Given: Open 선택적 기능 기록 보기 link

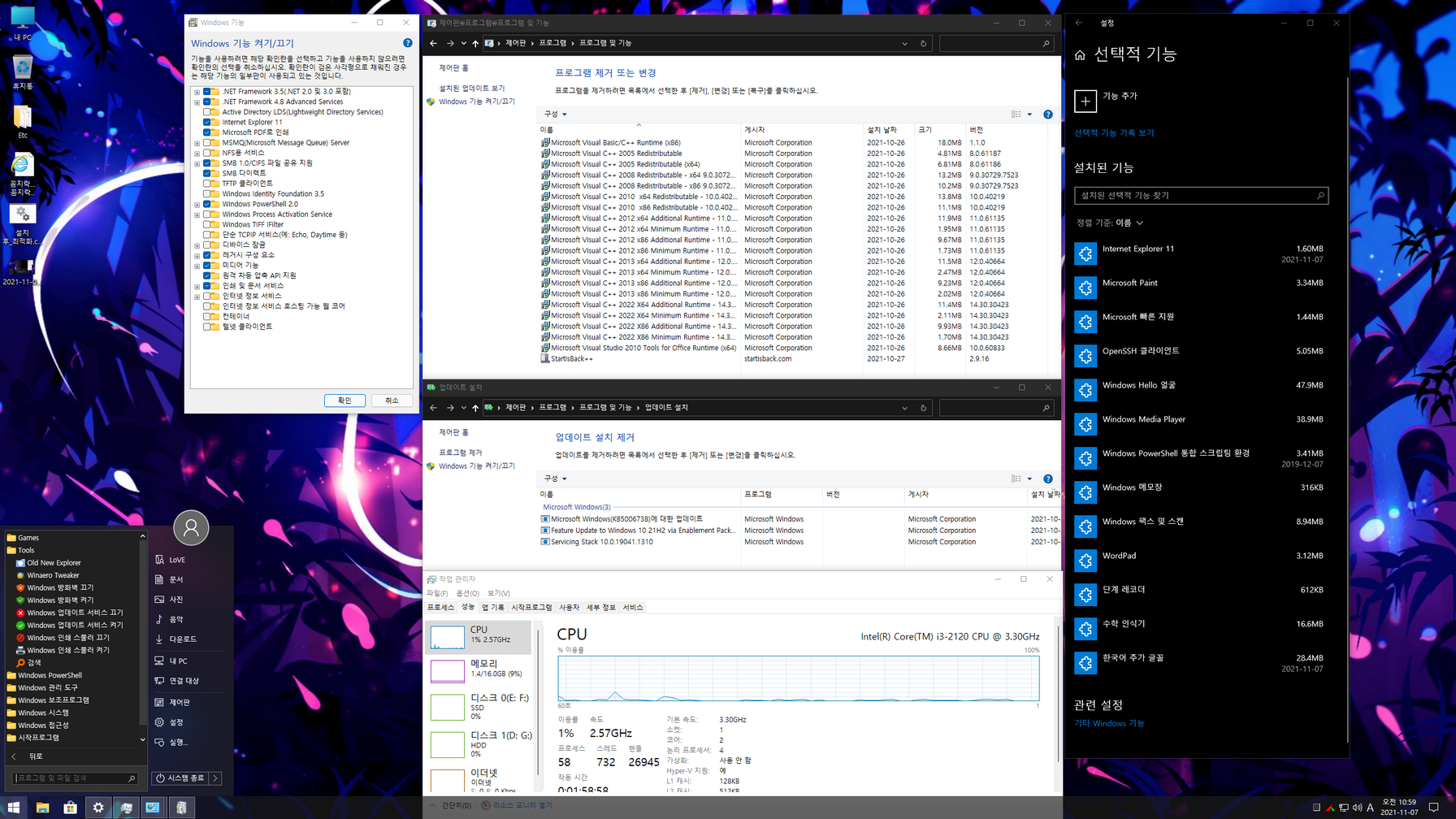Looking at the screenshot, I should pos(1114,132).
